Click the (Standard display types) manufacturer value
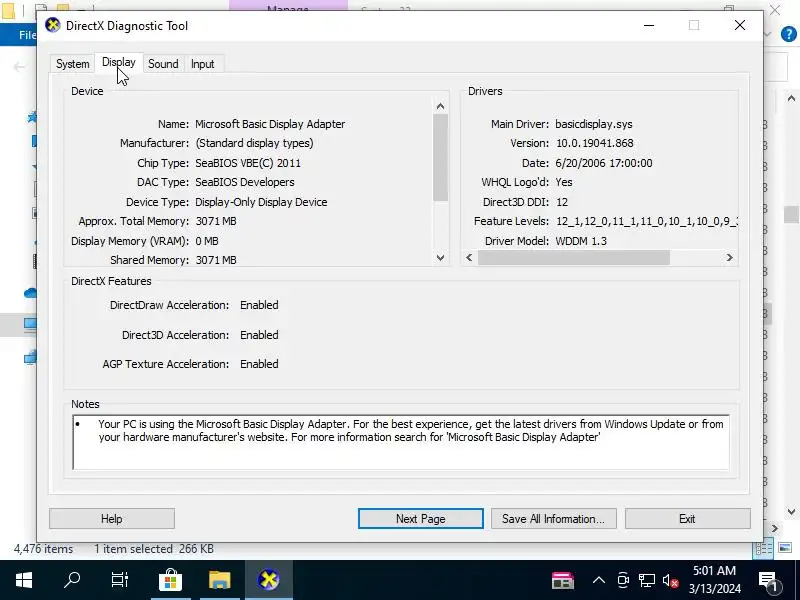 (254, 143)
